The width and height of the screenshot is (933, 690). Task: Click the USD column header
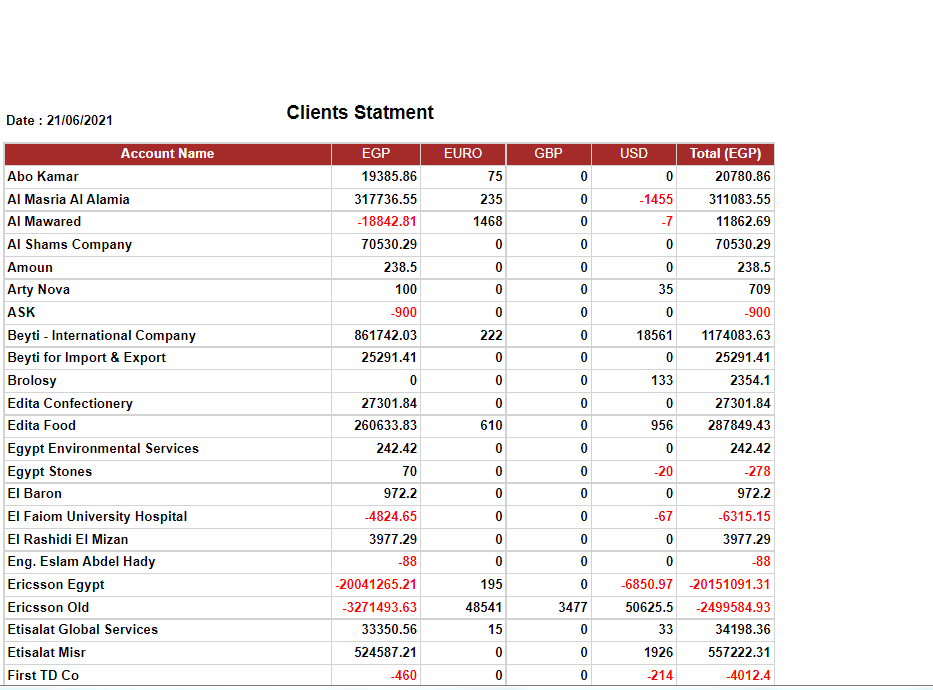634,153
